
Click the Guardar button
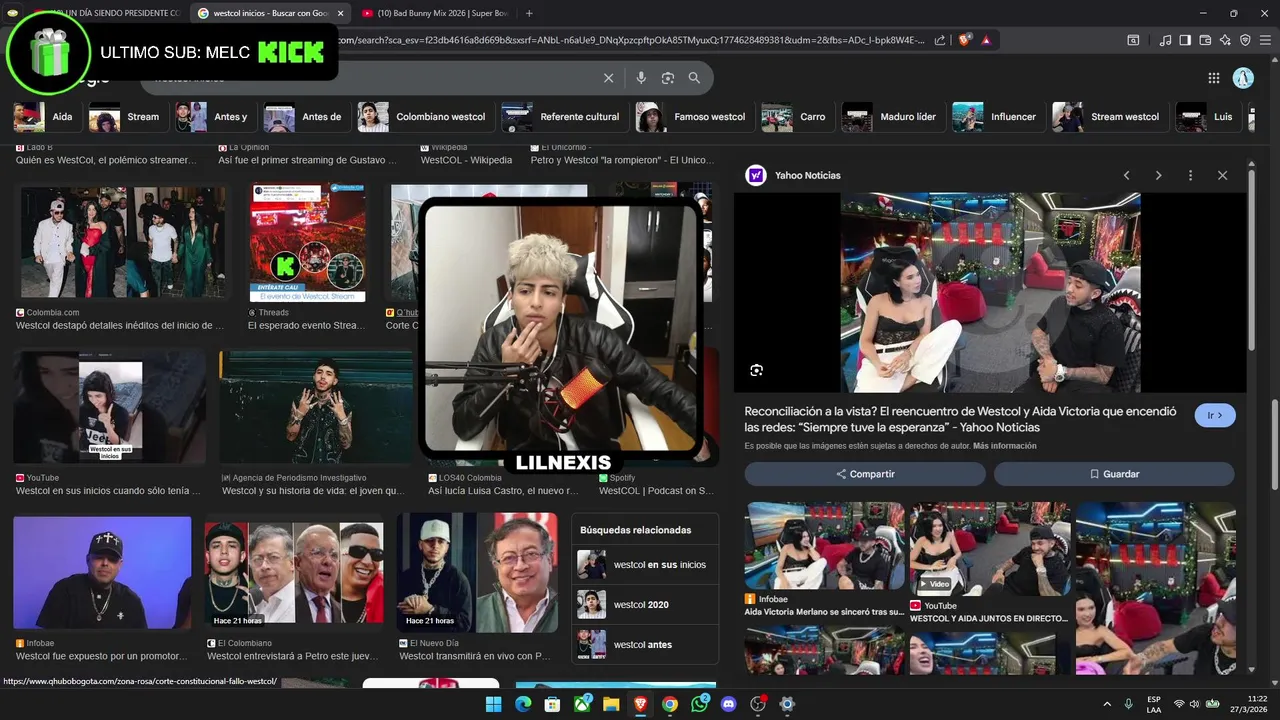click(1114, 474)
